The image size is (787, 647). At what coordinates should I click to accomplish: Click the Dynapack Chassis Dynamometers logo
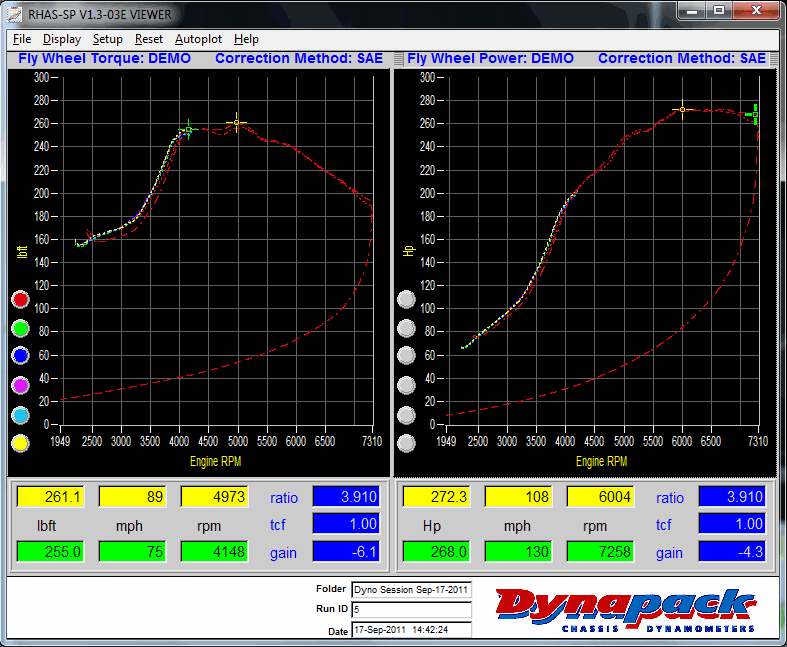625,609
